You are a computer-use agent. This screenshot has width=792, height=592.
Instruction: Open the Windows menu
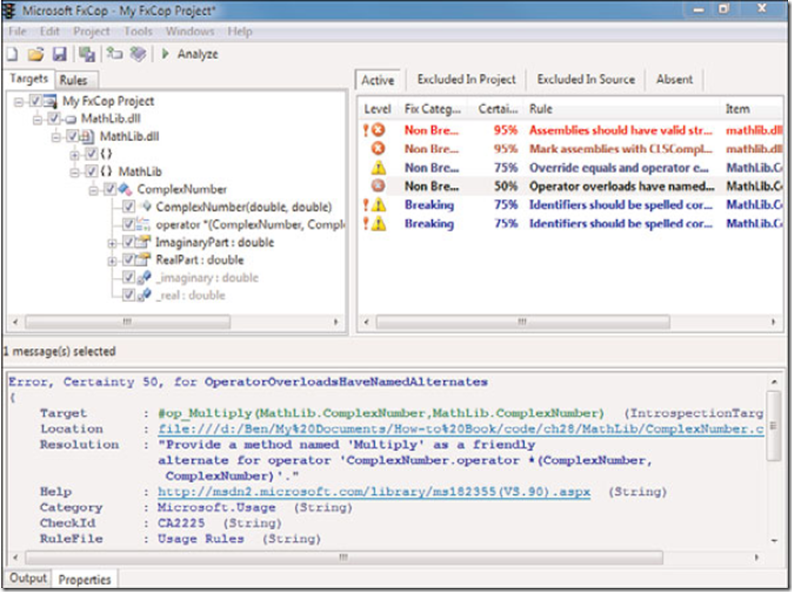pos(190,31)
